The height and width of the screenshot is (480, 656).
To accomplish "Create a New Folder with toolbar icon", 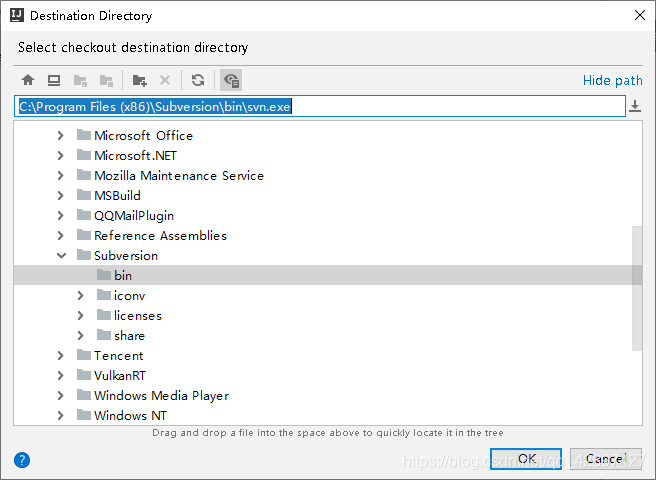I will 139,80.
